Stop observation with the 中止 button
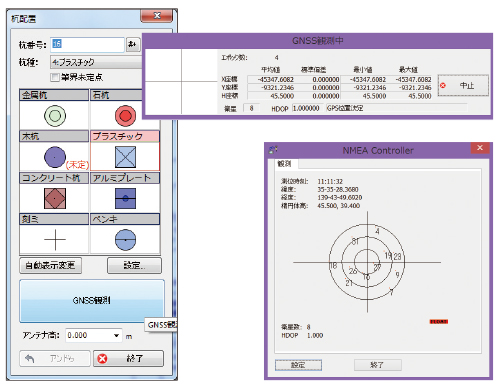The image size is (500, 390). 463,86
